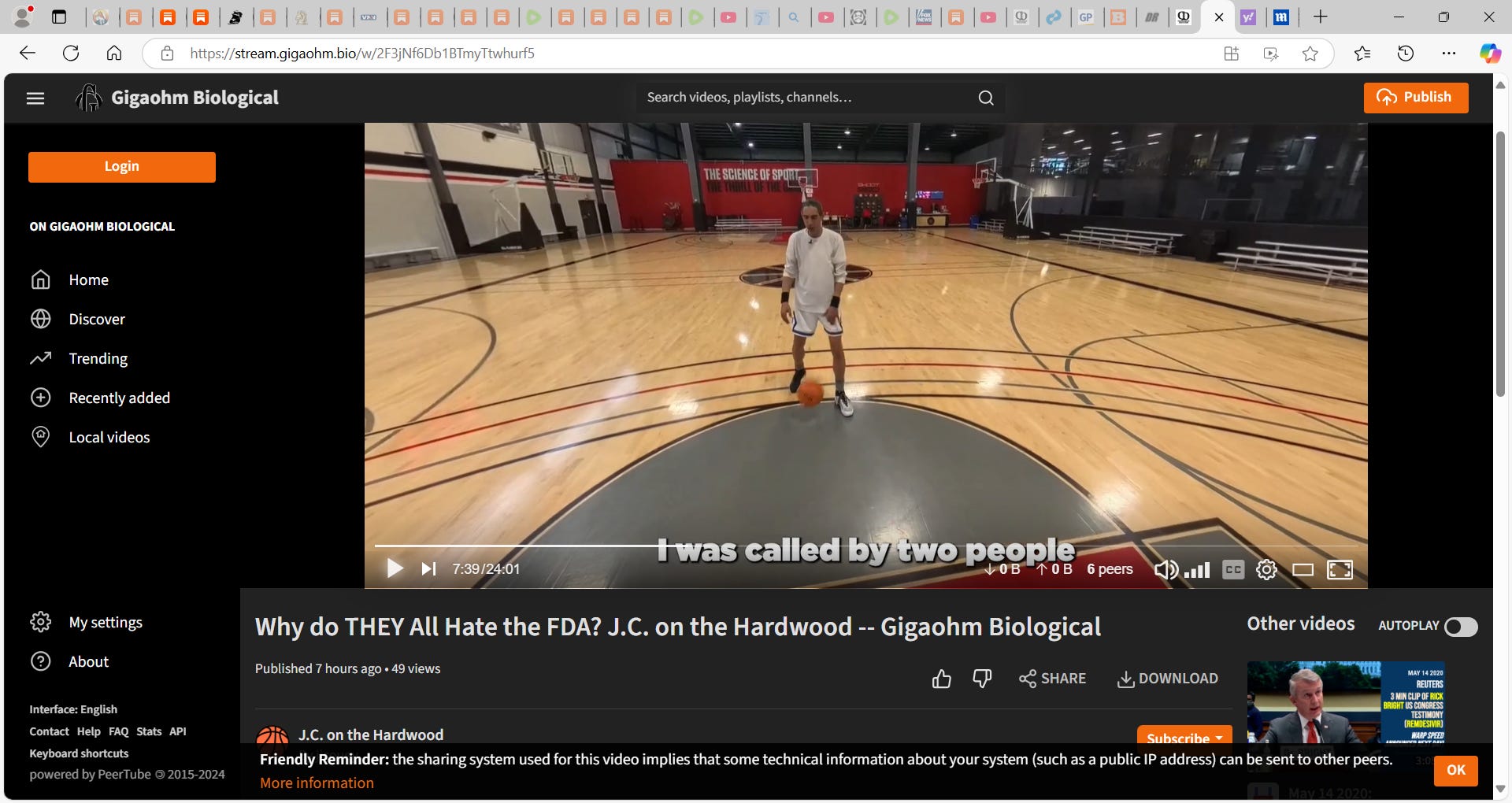Click the API footer link
The width and height of the screenshot is (1512, 803).
178,731
